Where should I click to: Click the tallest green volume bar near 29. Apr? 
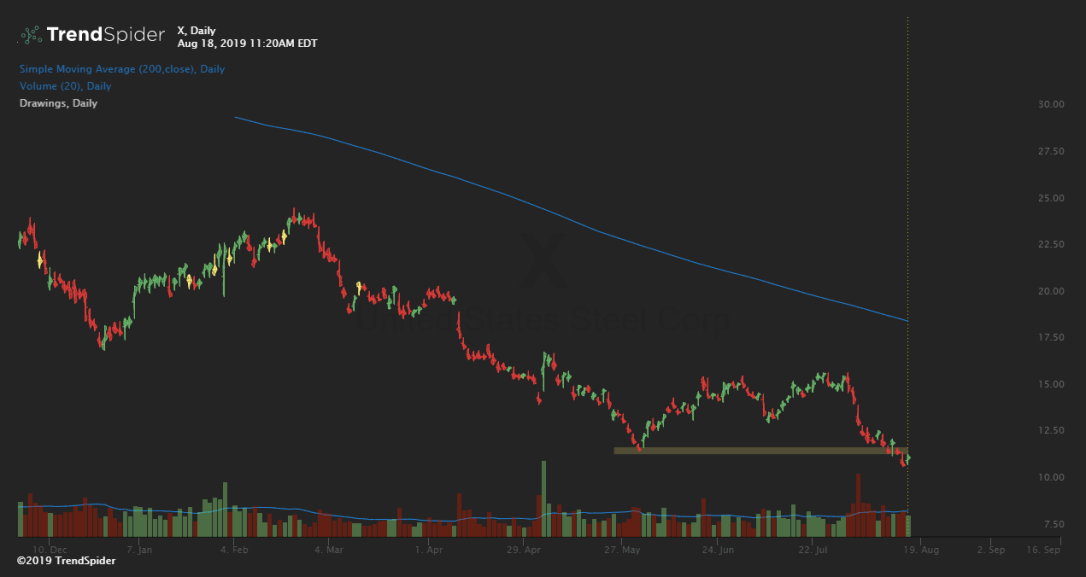point(544,500)
